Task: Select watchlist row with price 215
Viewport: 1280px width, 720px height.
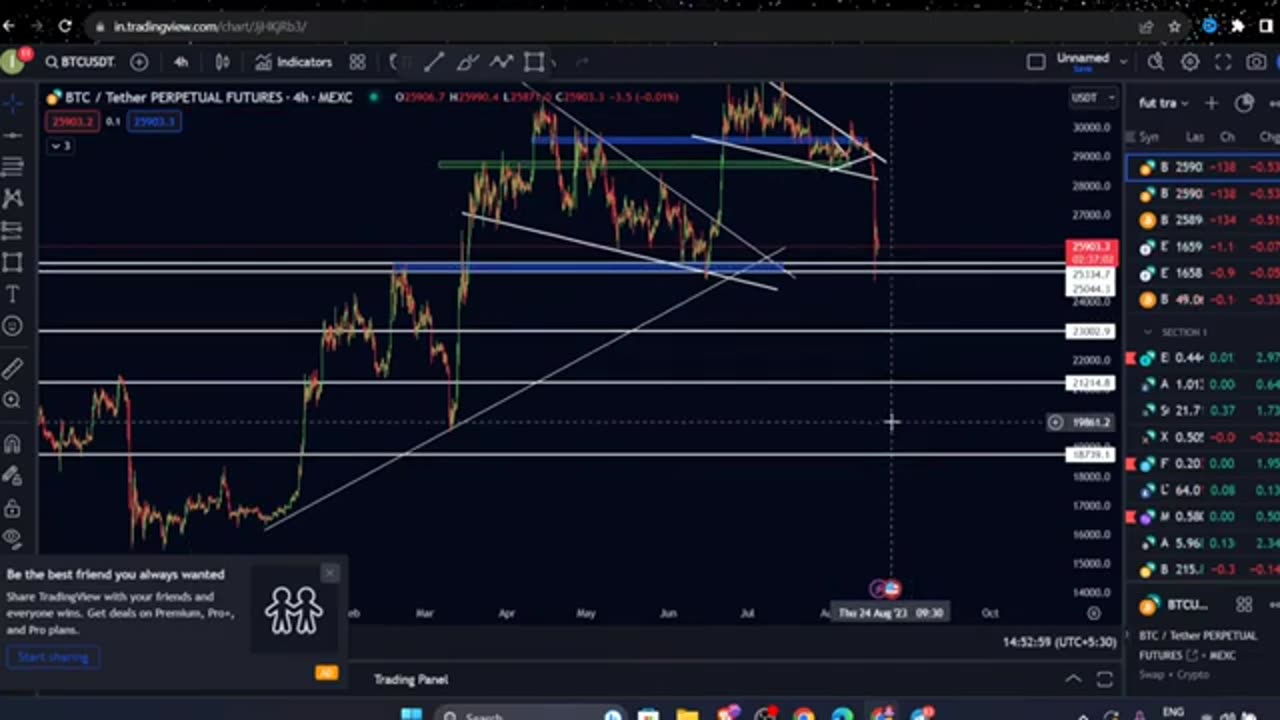Action: [1203, 569]
